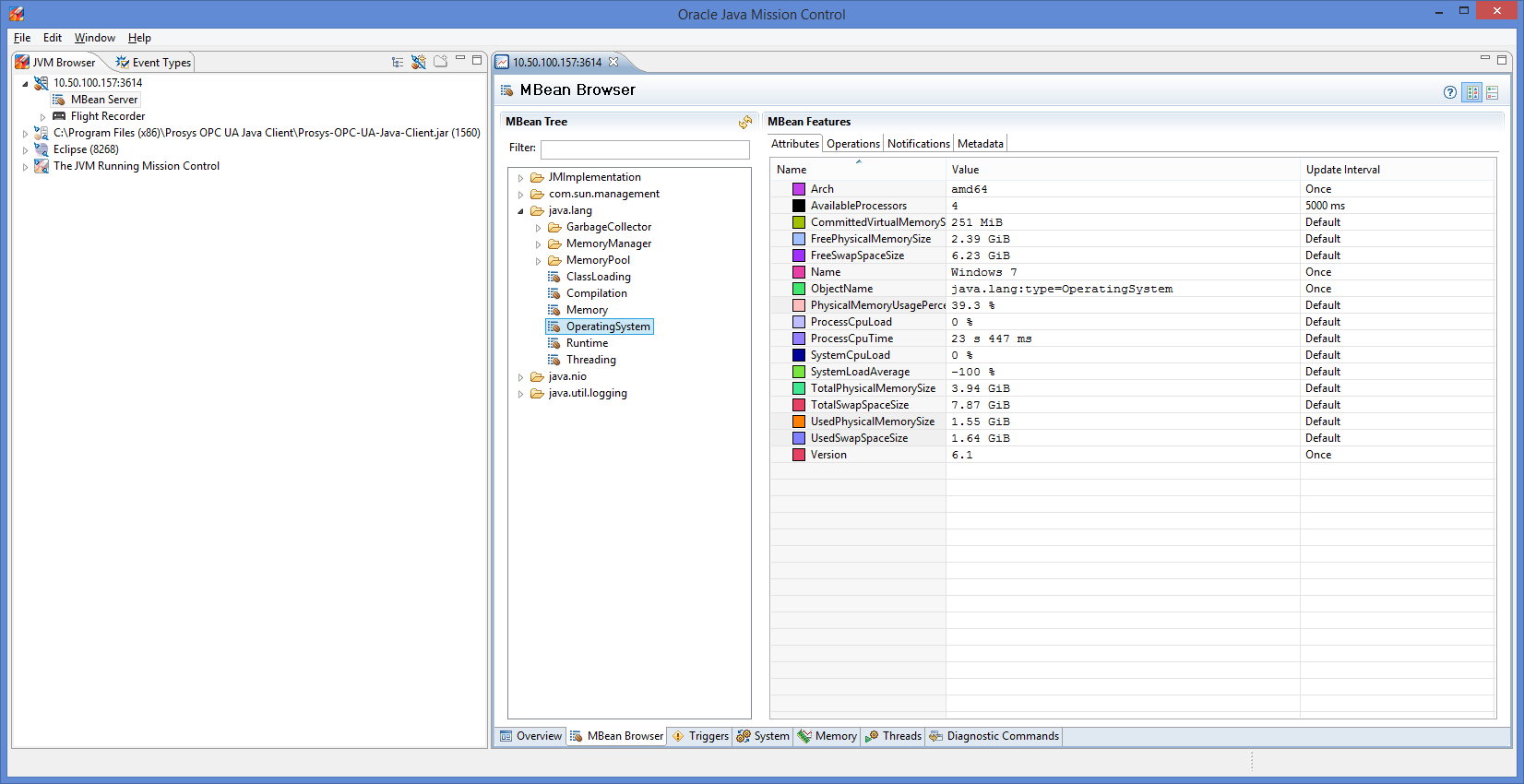
Task: Maximize the JVM Browser panel
Action: pyautogui.click(x=477, y=59)
